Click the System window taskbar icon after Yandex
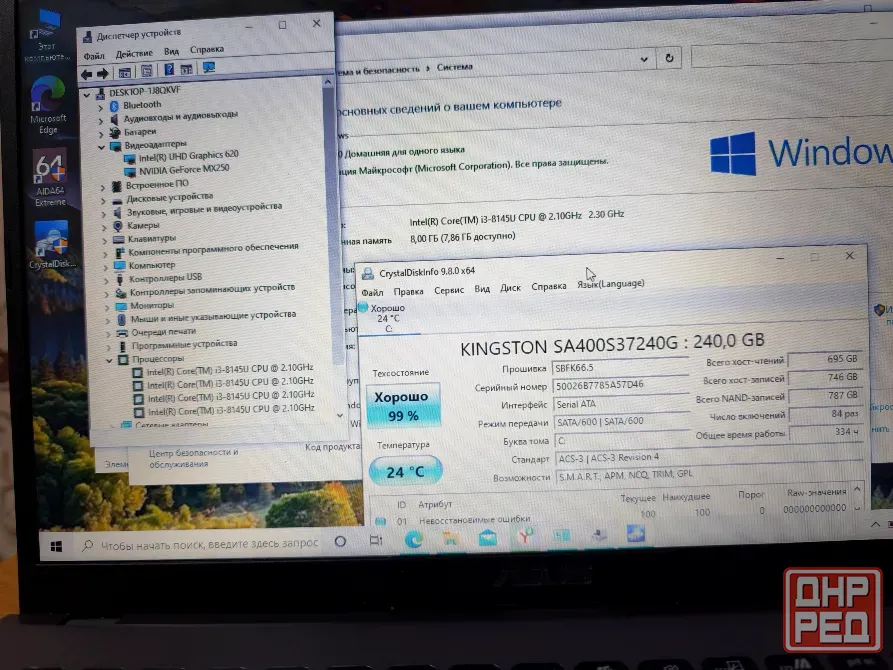 [x=562, y=535]
